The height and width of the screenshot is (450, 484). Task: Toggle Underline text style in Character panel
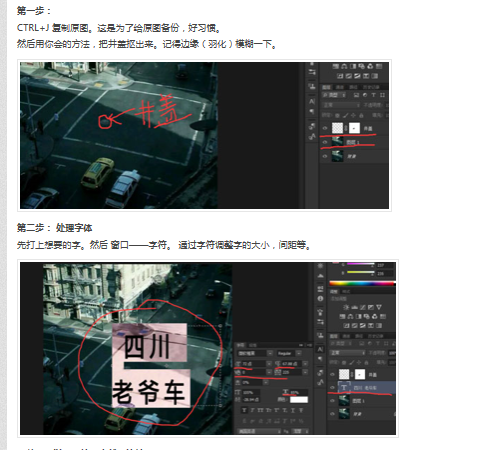click(x=293, y=410)
